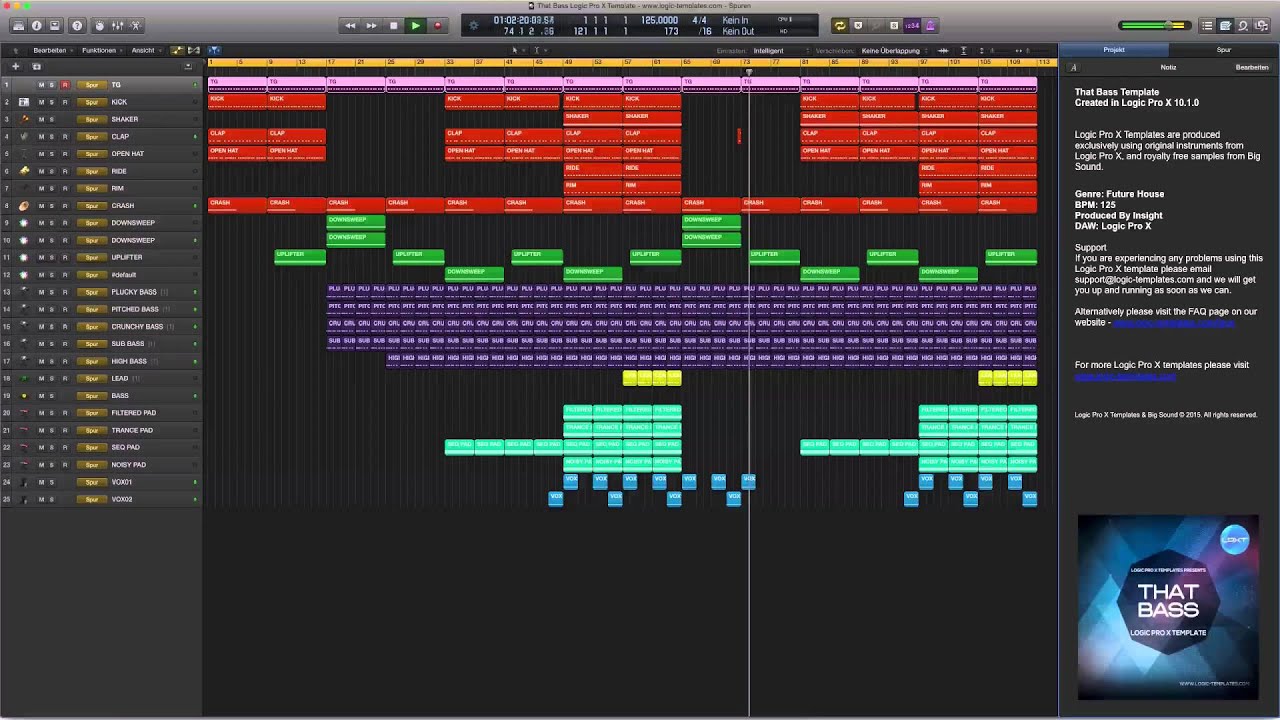The width and height of the screenshot is (1280, 720).
Task: Open the Media Browser icon
Action: coord(1261,25)
